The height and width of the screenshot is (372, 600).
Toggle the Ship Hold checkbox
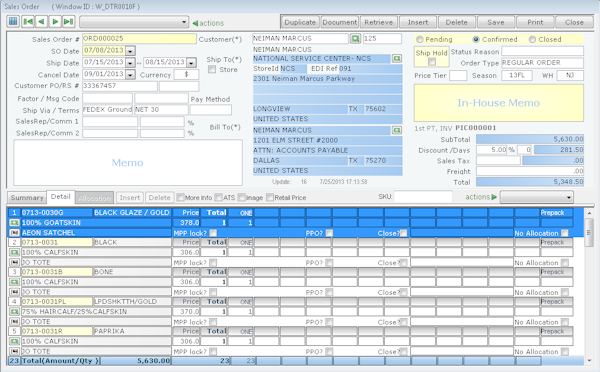(432, 62)
